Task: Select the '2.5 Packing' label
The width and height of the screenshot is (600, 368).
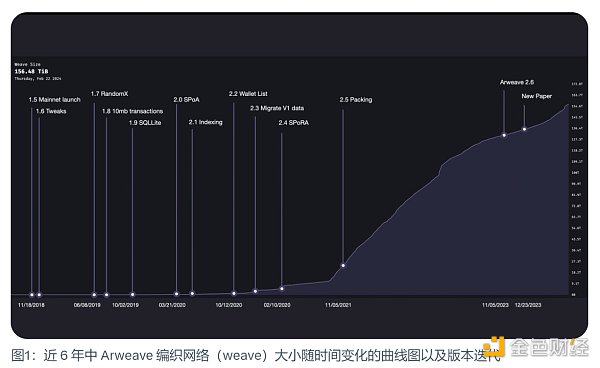Action: 355,99
